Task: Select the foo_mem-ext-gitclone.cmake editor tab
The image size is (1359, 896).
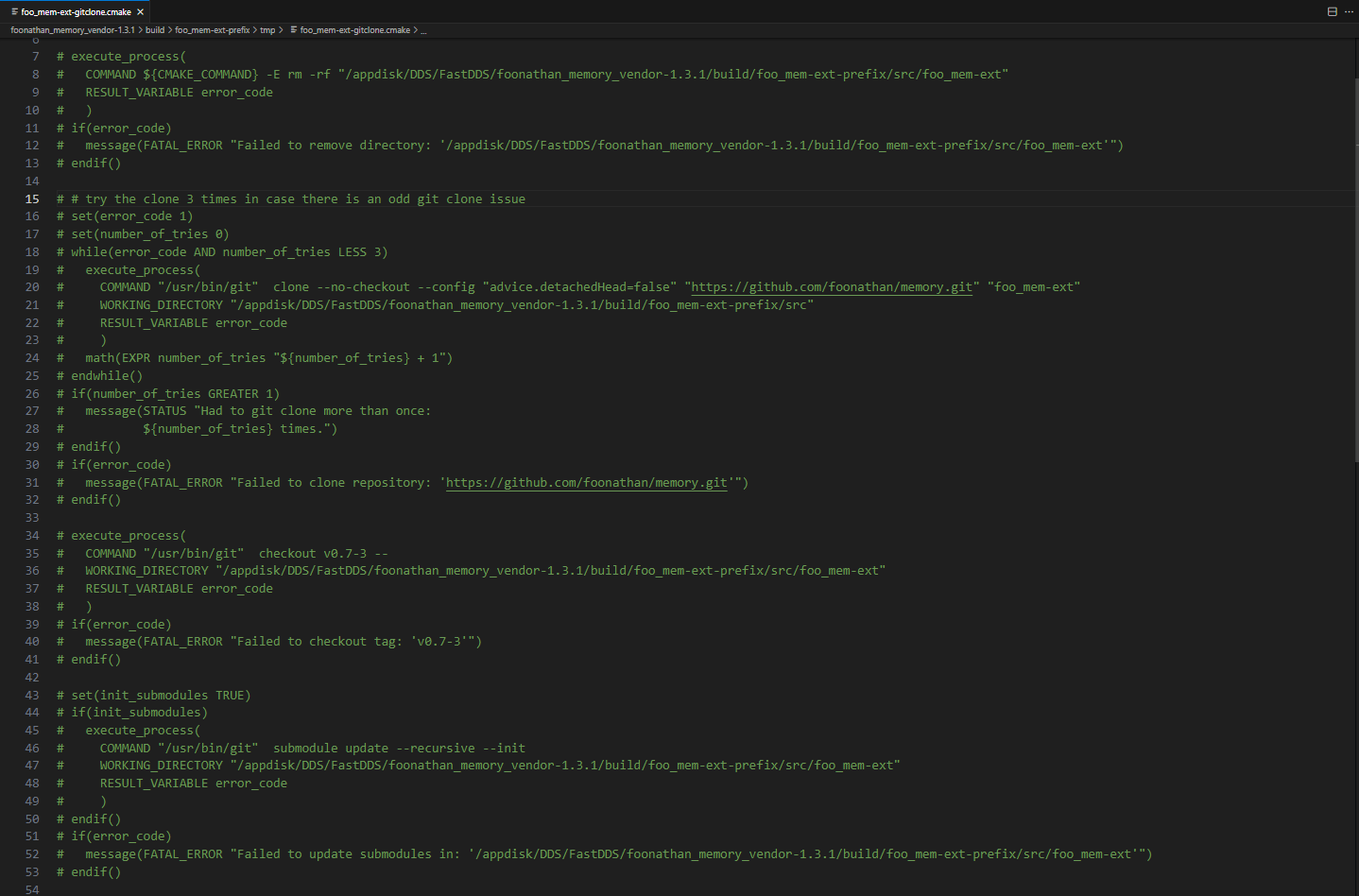Action: 76,12
